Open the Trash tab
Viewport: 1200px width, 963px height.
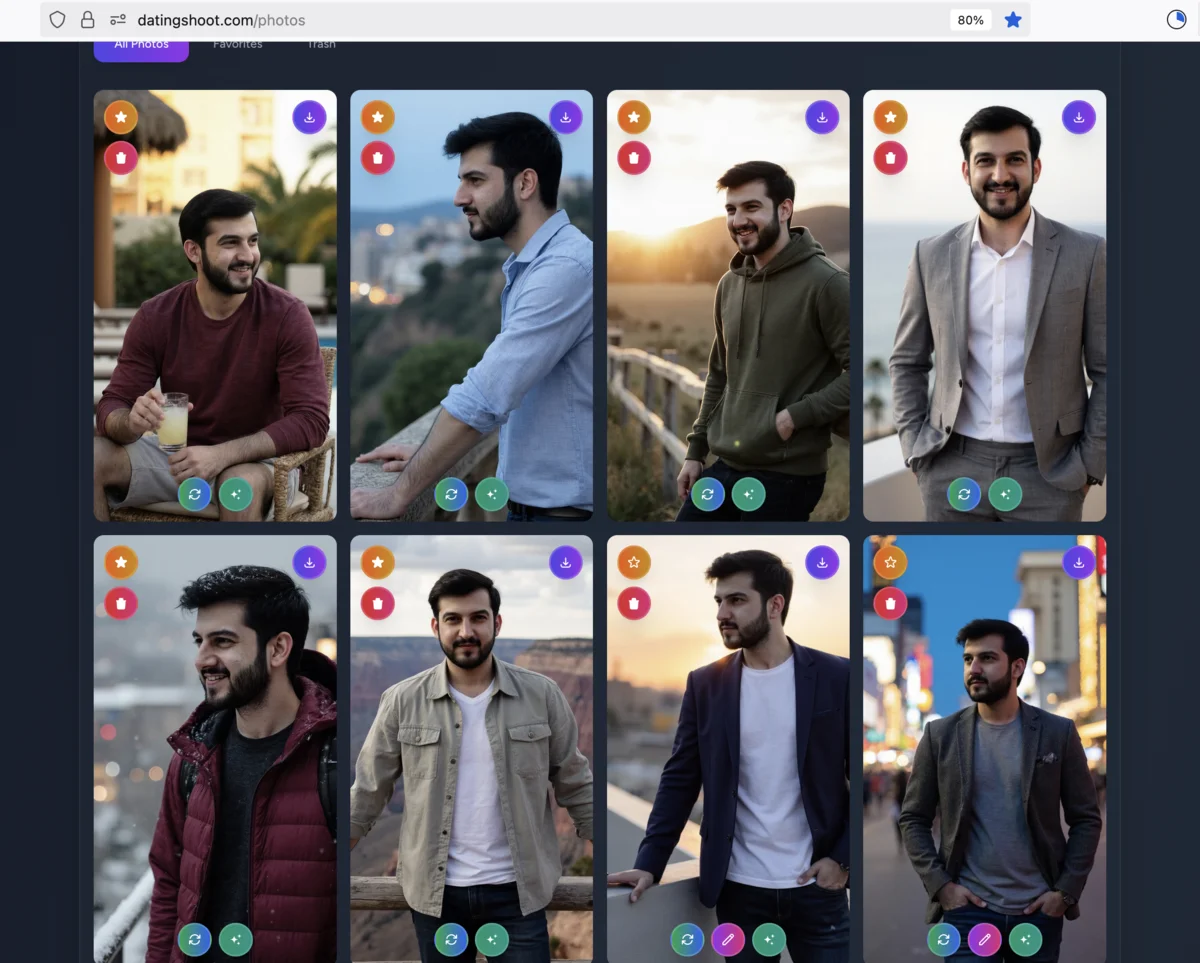(x=321, y=46)
